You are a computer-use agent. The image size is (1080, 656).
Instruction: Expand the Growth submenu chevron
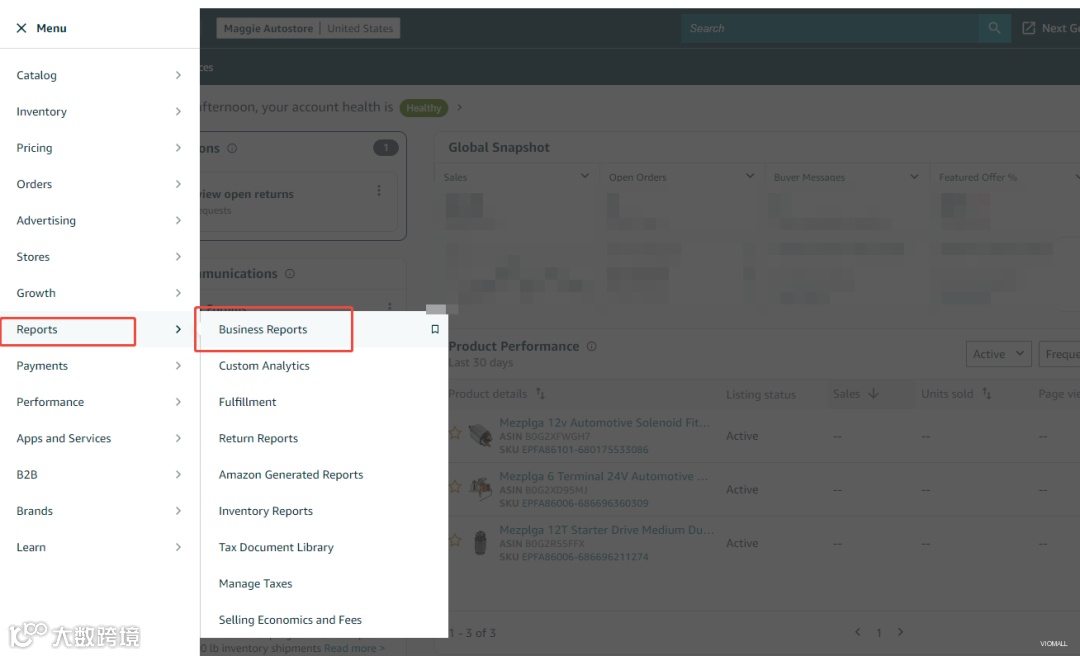178,293
